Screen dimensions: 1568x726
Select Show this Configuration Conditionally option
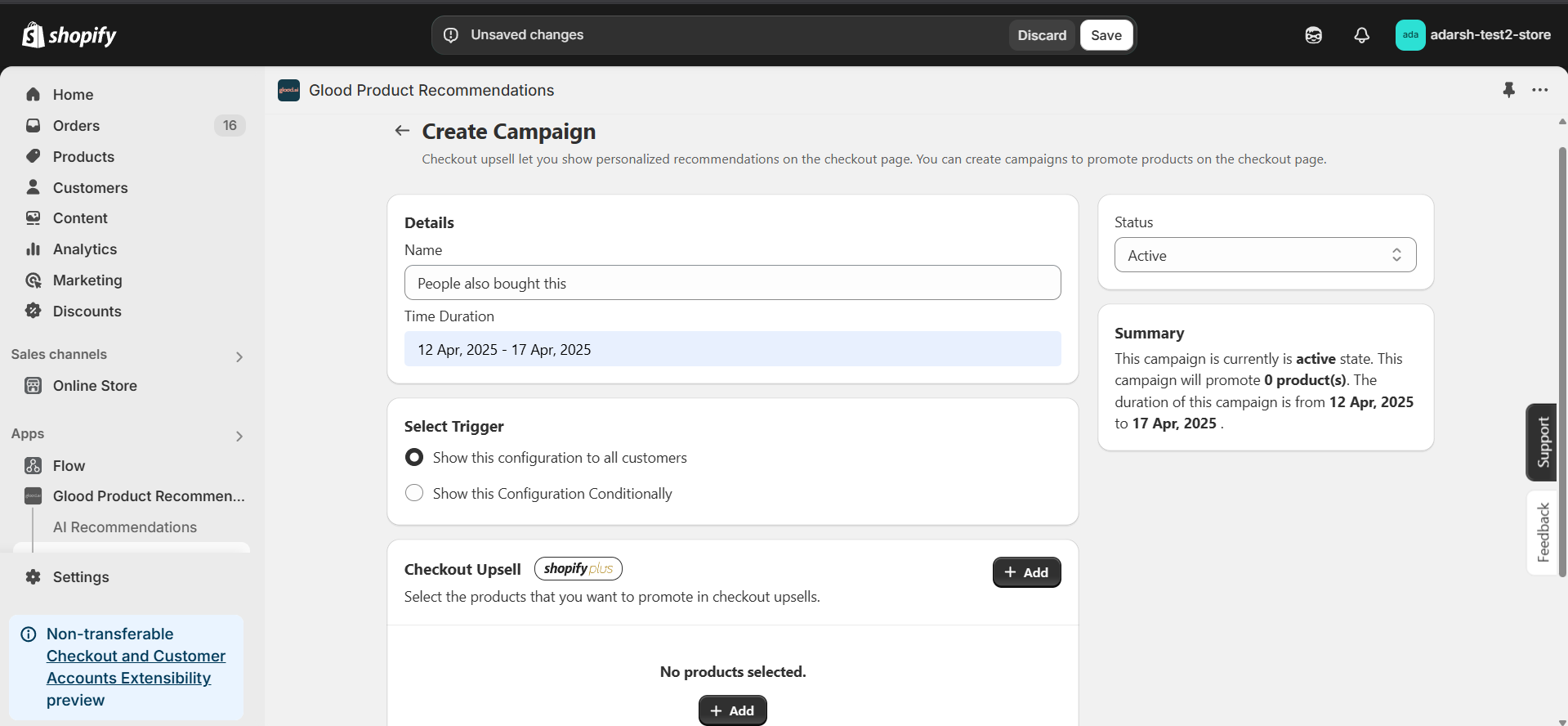414,494
